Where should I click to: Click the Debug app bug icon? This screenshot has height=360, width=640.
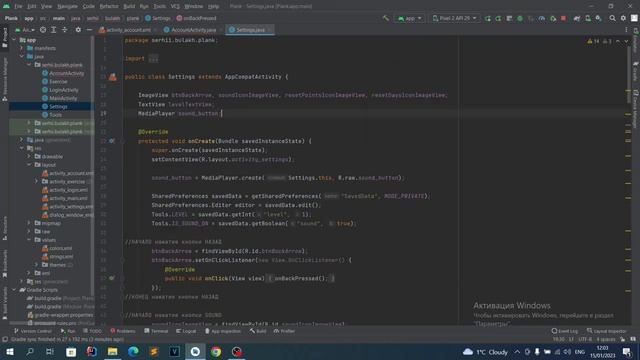click(x=520, y=18)
